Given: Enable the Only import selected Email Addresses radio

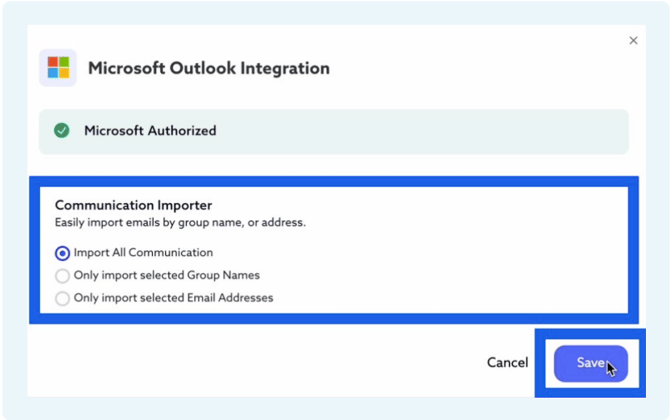Looking at the screenshot, I should tap(63, 298).
